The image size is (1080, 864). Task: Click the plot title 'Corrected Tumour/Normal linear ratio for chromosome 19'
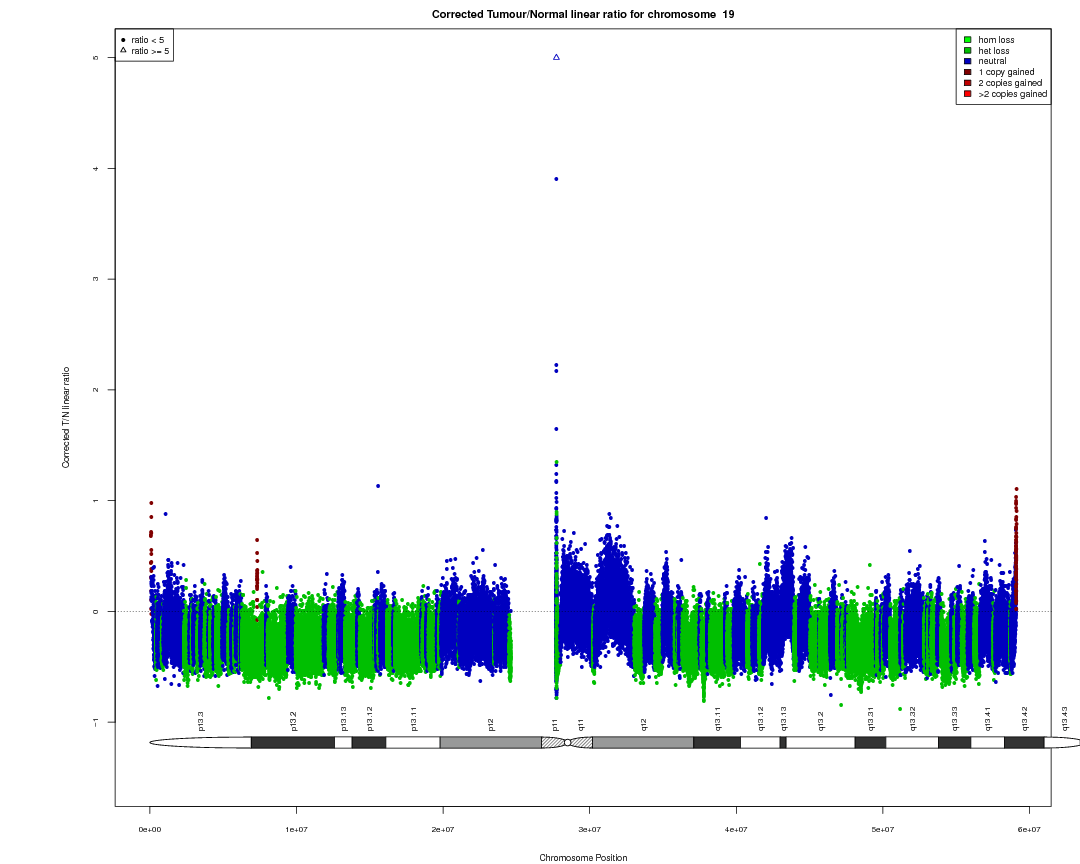point(583,14)
